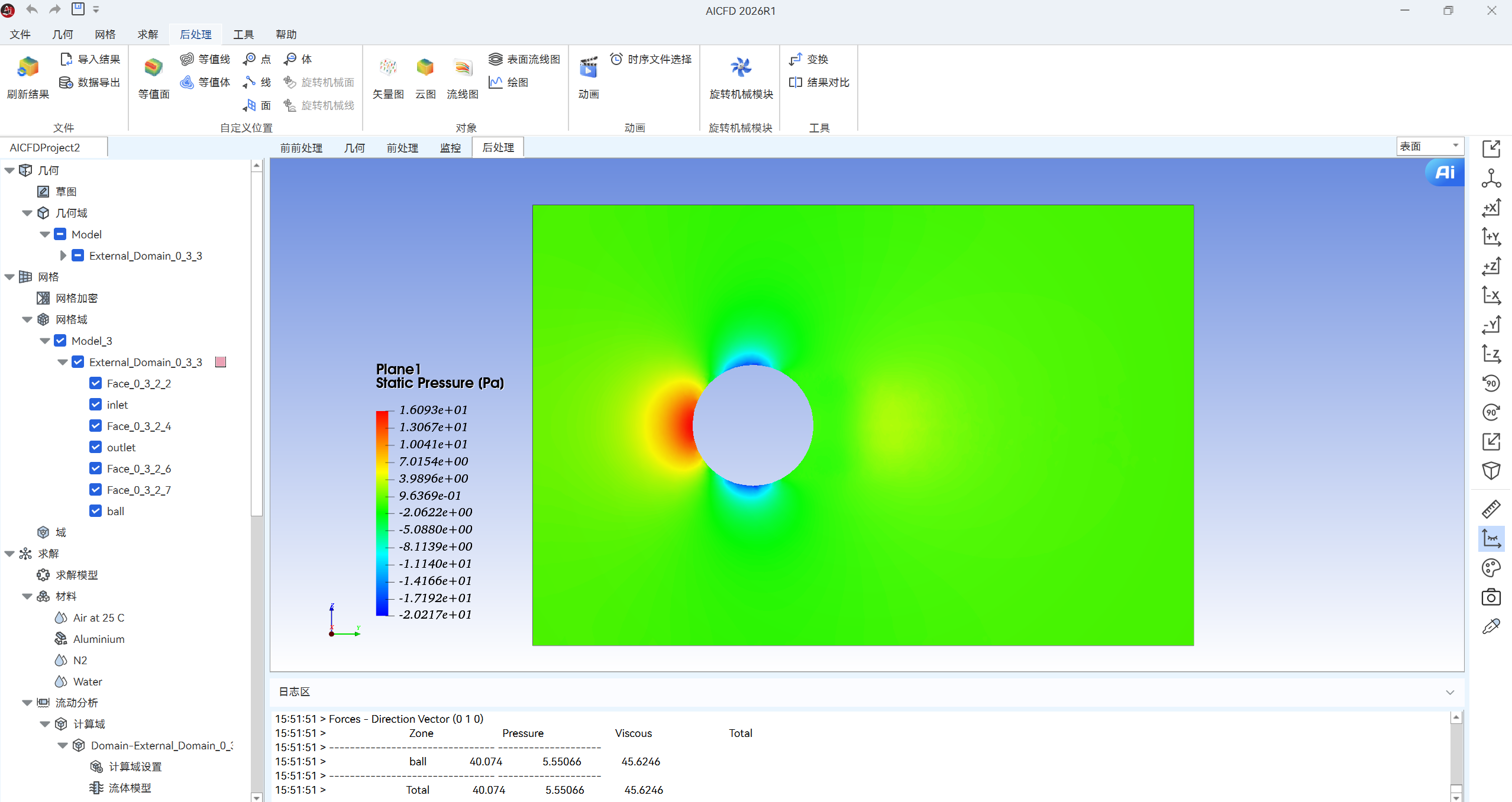Open the 绘图 chart plotting tool
This screenshot has width=1512, height=802.
[509, 82]
